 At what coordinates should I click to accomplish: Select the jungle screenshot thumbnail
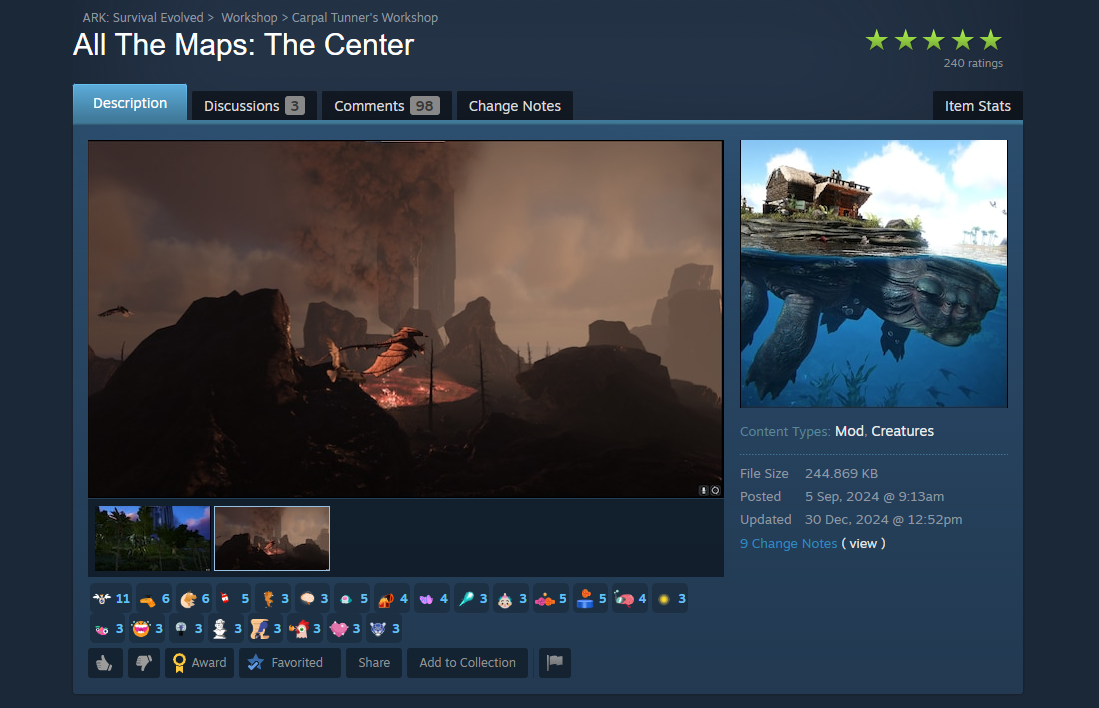(x=152, y=538)
